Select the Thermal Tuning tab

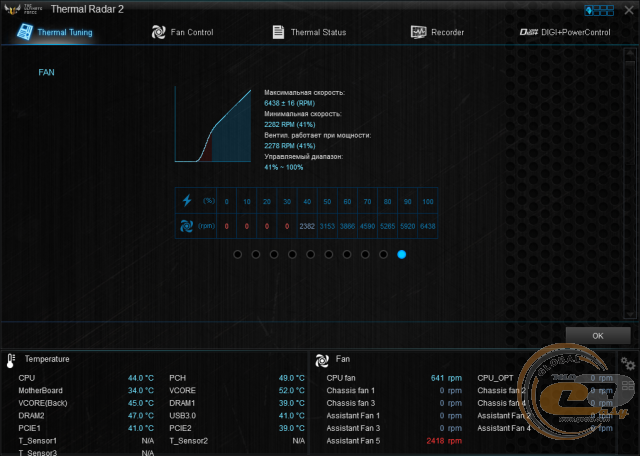[x=55, y=32]
